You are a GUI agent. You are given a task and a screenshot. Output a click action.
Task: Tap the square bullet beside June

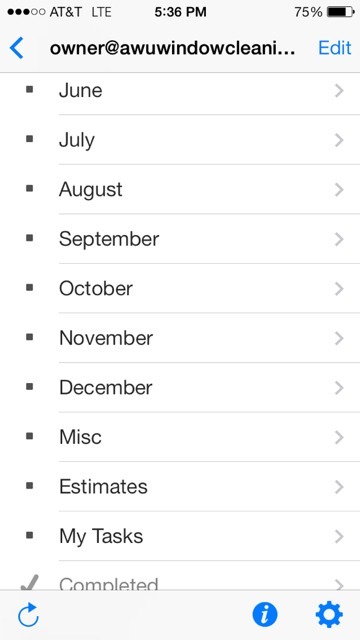tap(29, 89)
